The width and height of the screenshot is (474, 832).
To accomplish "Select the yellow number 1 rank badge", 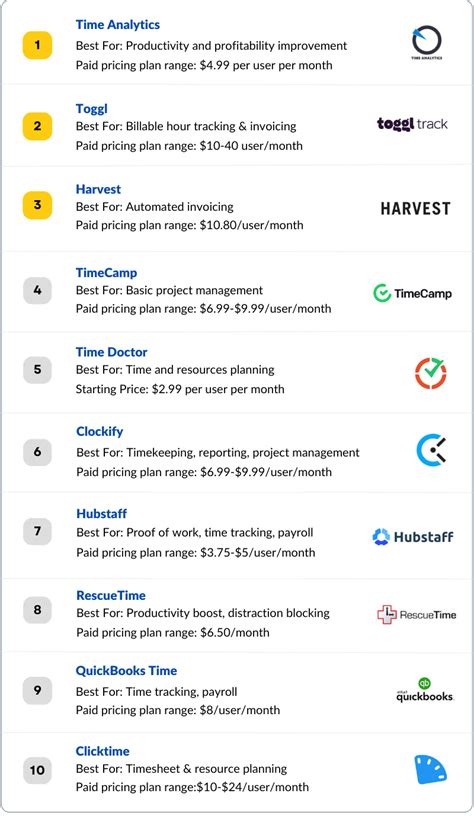I will point(37,45).
